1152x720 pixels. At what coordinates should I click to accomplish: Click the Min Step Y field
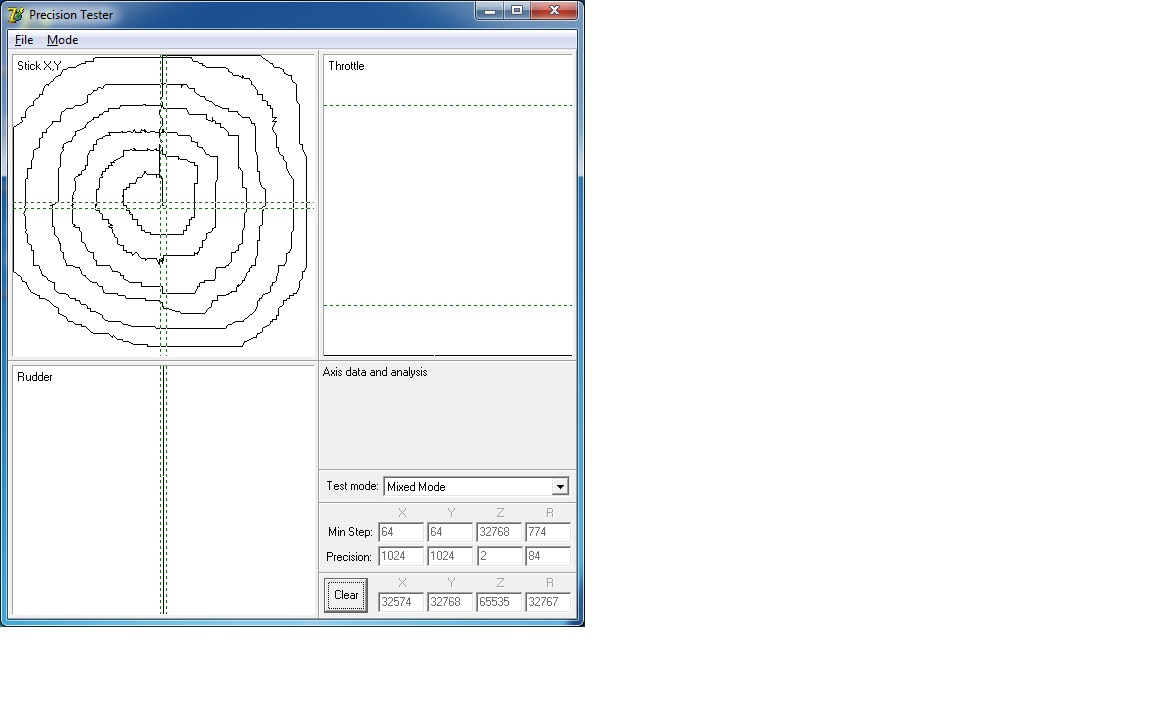450,532
